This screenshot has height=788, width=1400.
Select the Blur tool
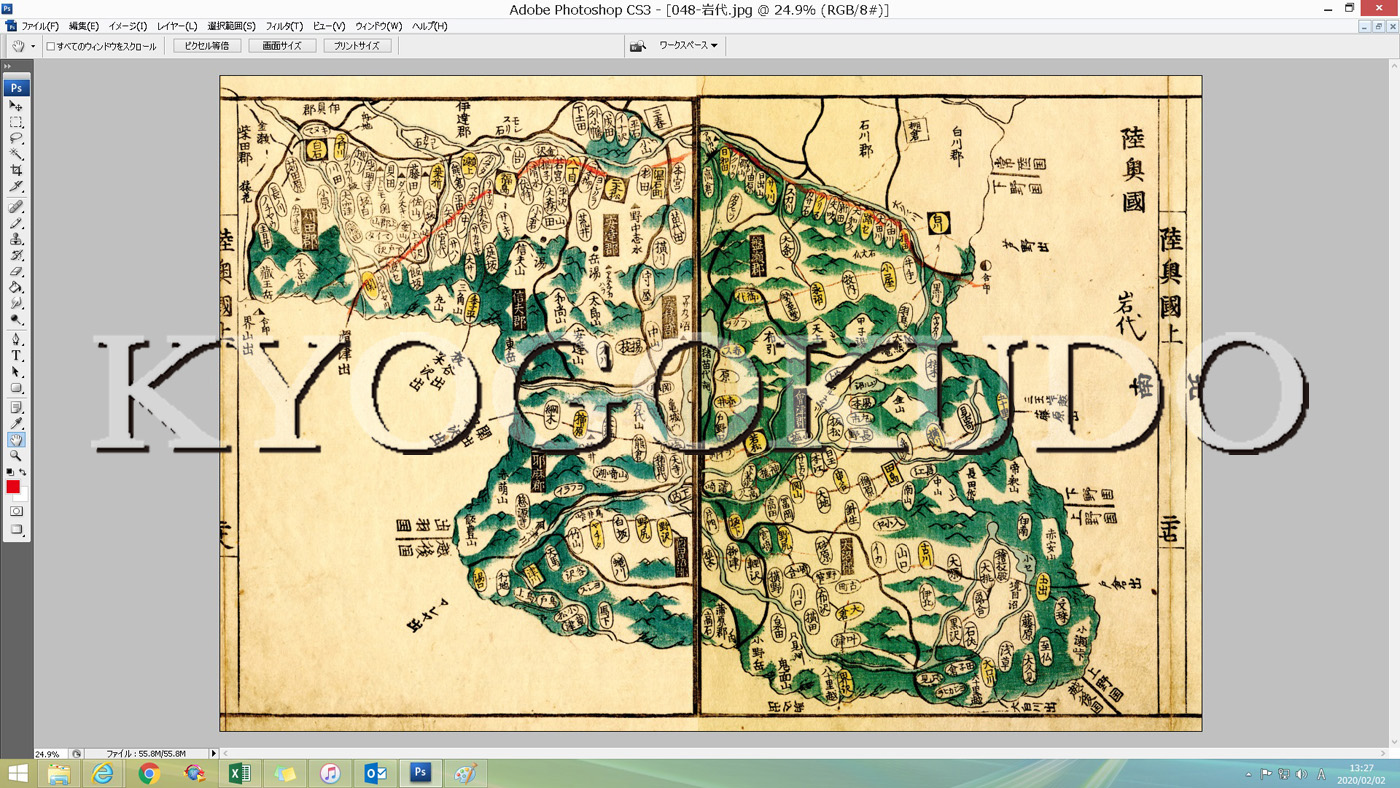point(16,303)
